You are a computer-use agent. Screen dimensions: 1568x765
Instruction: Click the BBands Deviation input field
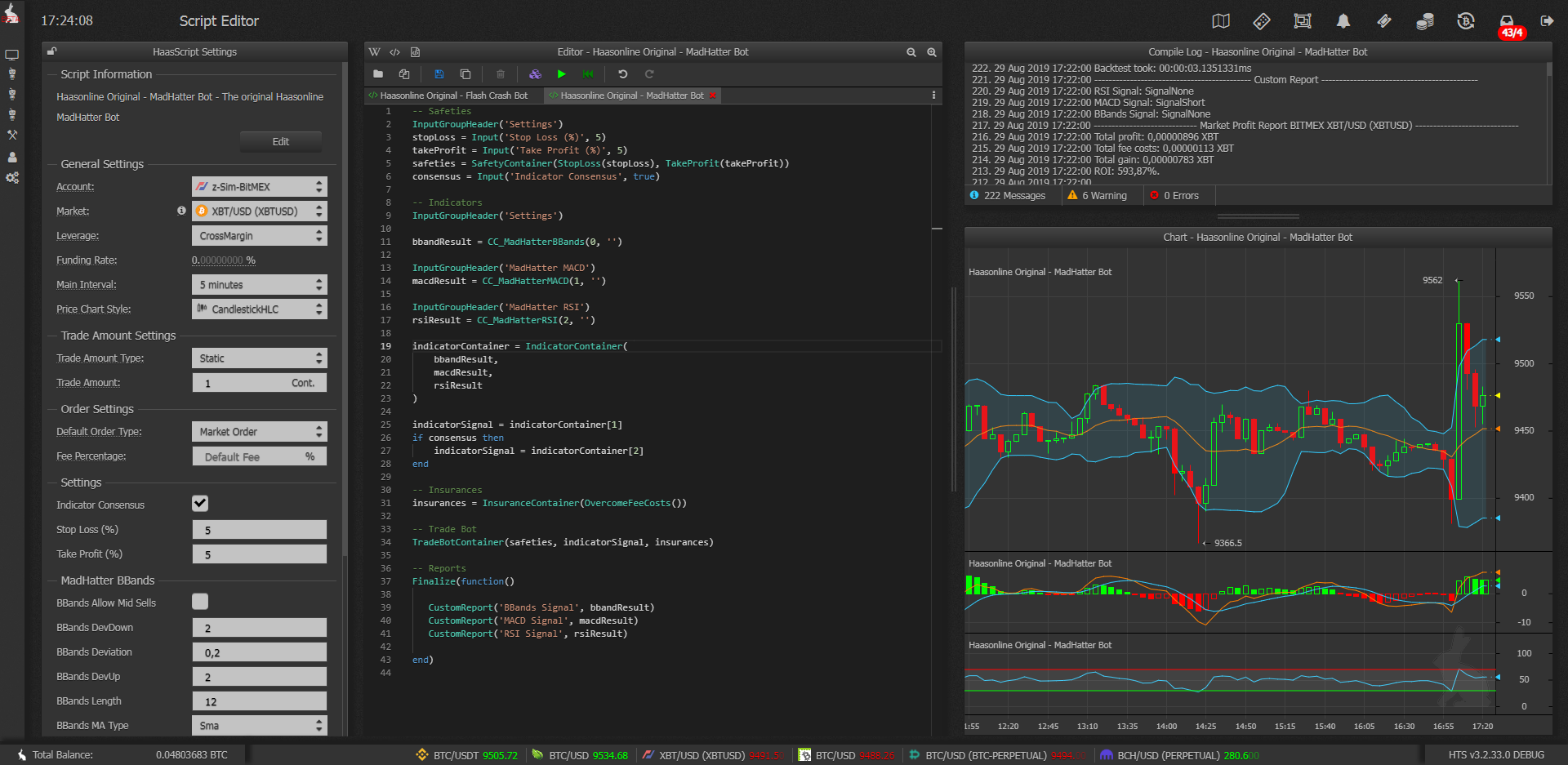260,652
